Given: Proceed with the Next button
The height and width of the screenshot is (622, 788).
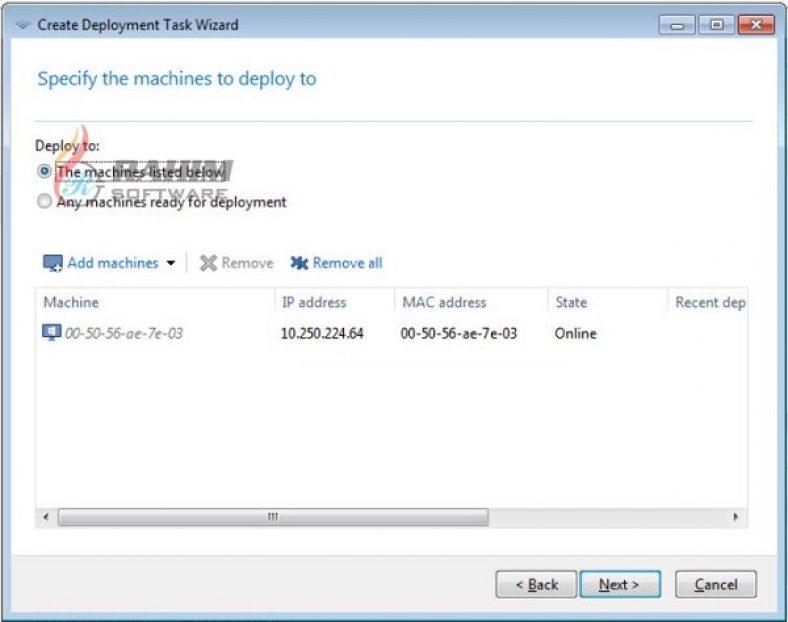Looking at the screenshot, I should click(x=620, y=584).
